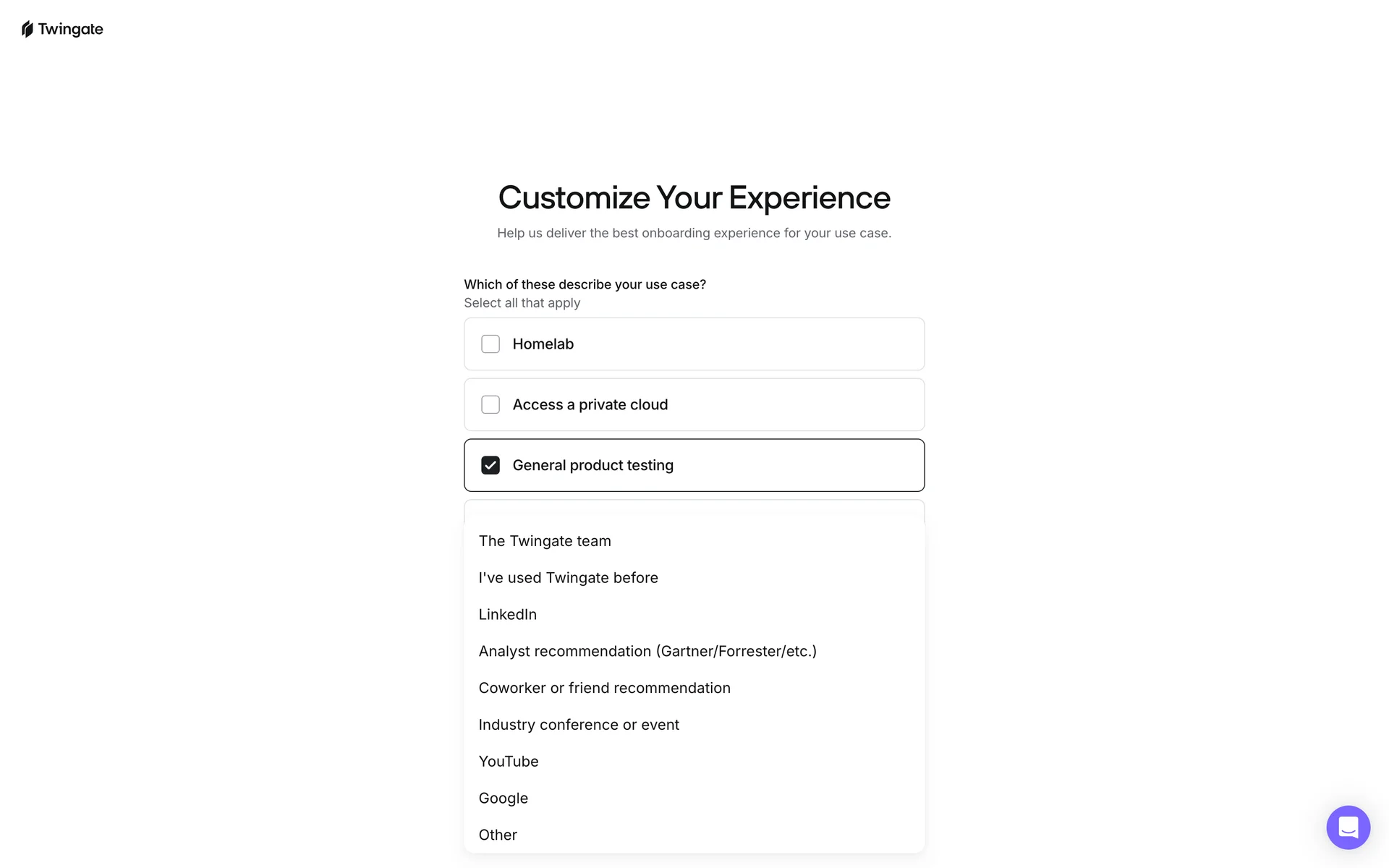Click the Customize Your Experience heading
Screen dimensions: 1389x868
[694, 197]
